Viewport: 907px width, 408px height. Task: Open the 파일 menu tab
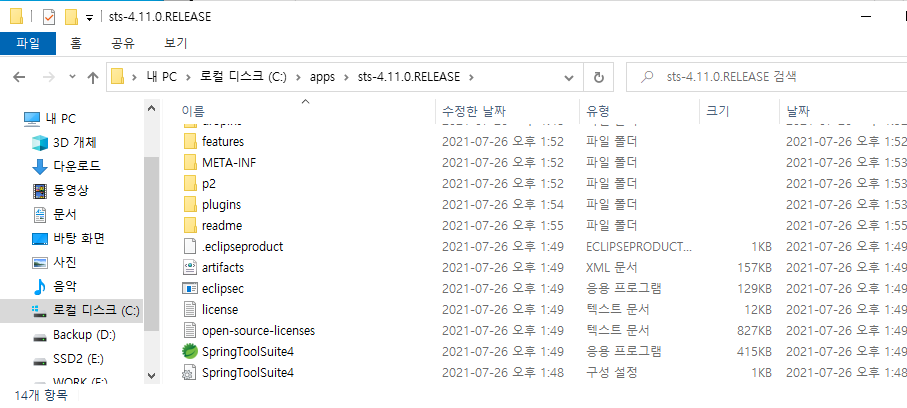click(x=28, y=43)
